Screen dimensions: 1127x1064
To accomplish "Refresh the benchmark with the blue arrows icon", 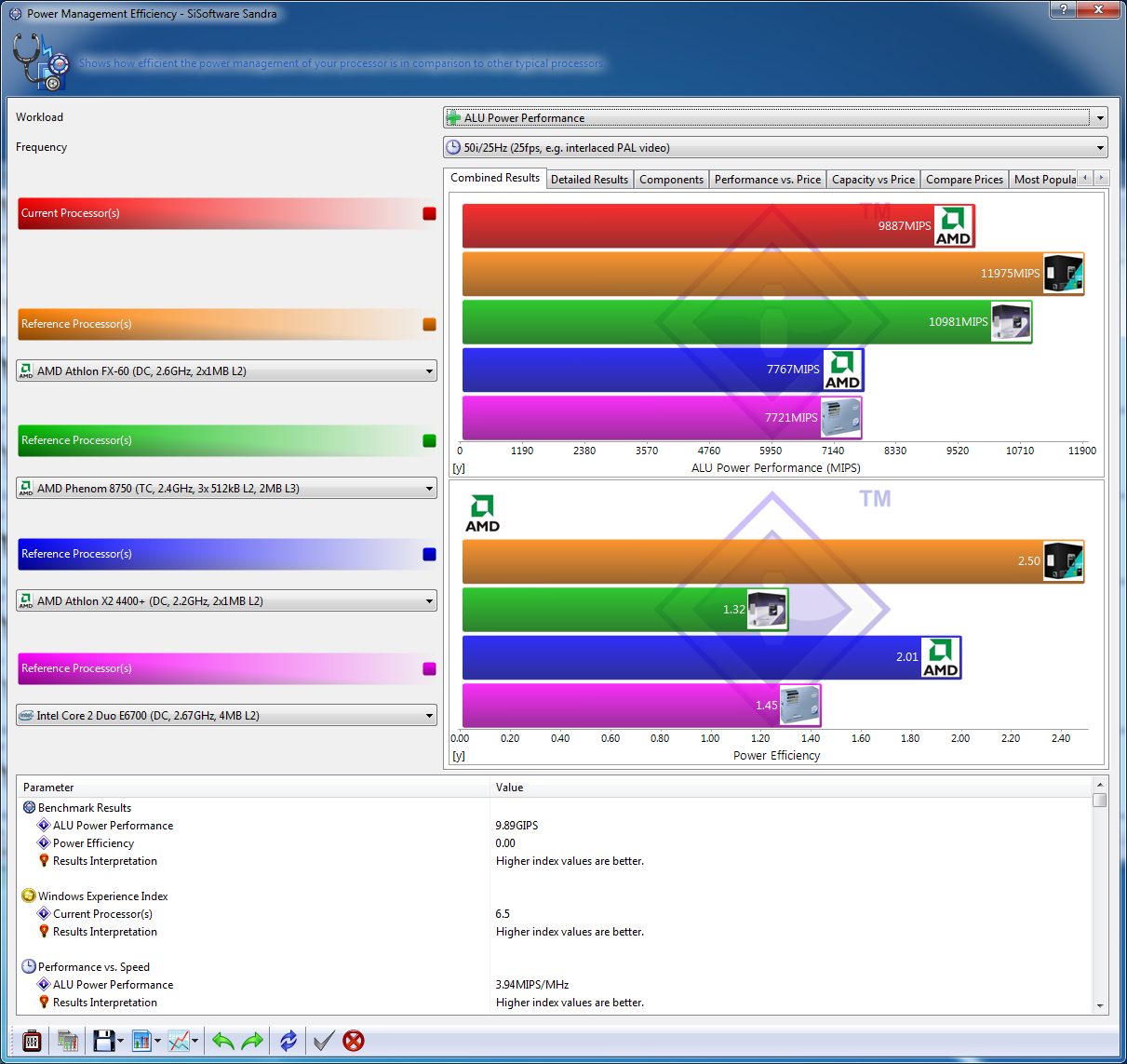I will (x=288, y=1040).
